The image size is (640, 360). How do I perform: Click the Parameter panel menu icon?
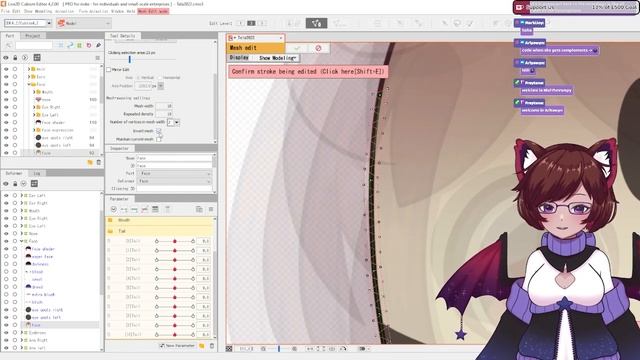coord(211,209)
